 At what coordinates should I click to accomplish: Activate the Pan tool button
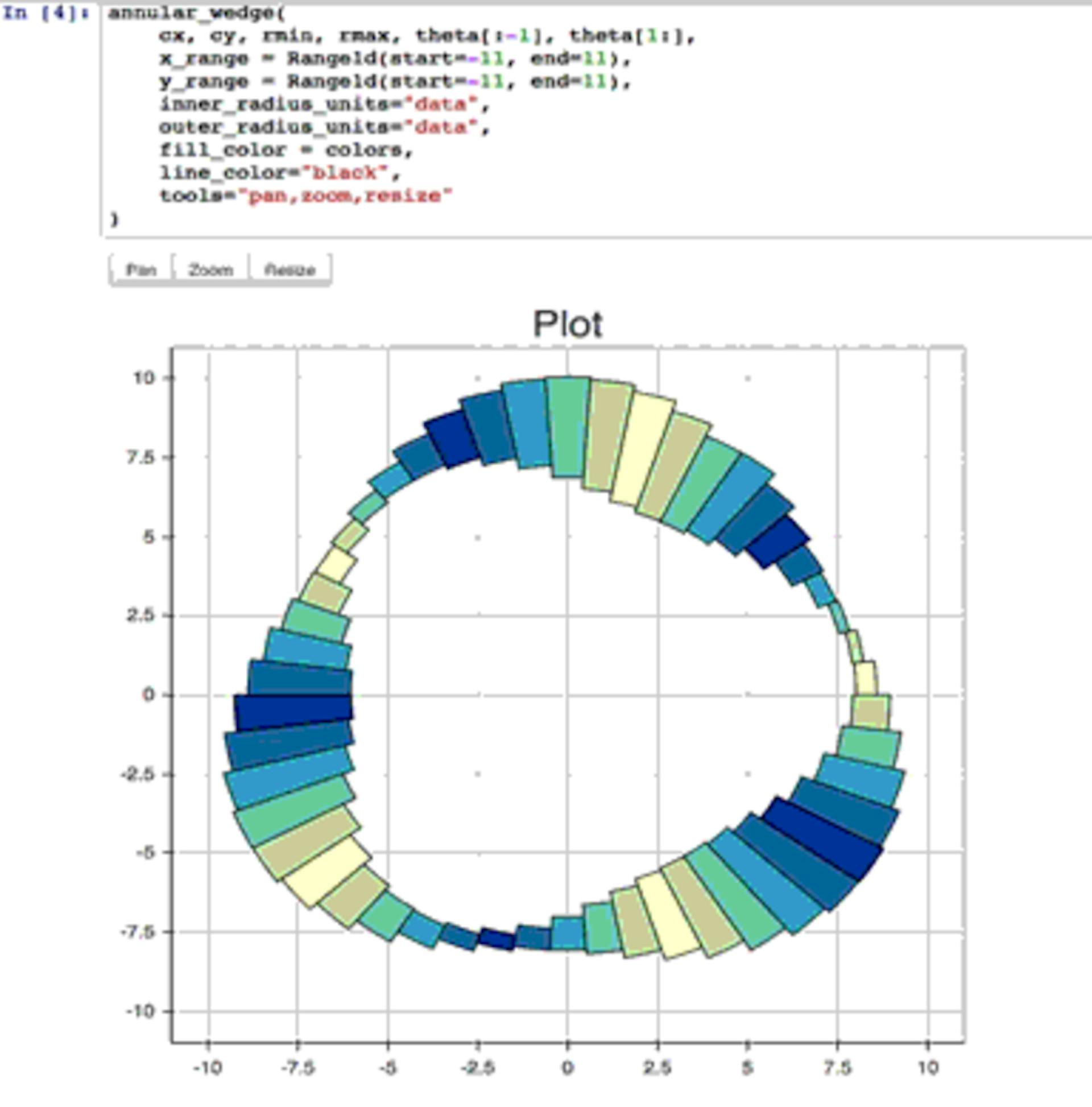pyautogui.click(x=140, y=269)
